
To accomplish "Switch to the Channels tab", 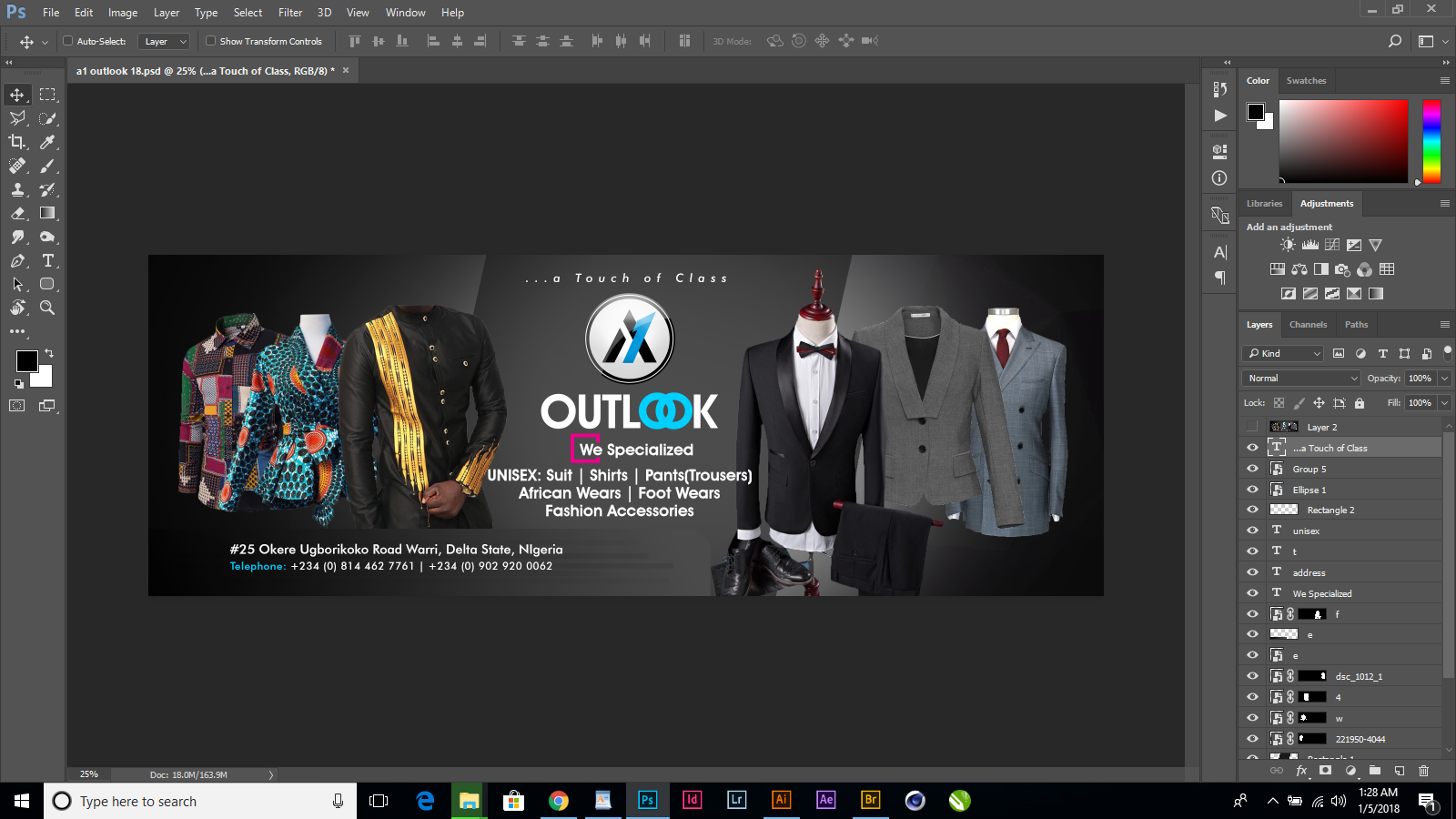I will click(x=1308, y=324).
